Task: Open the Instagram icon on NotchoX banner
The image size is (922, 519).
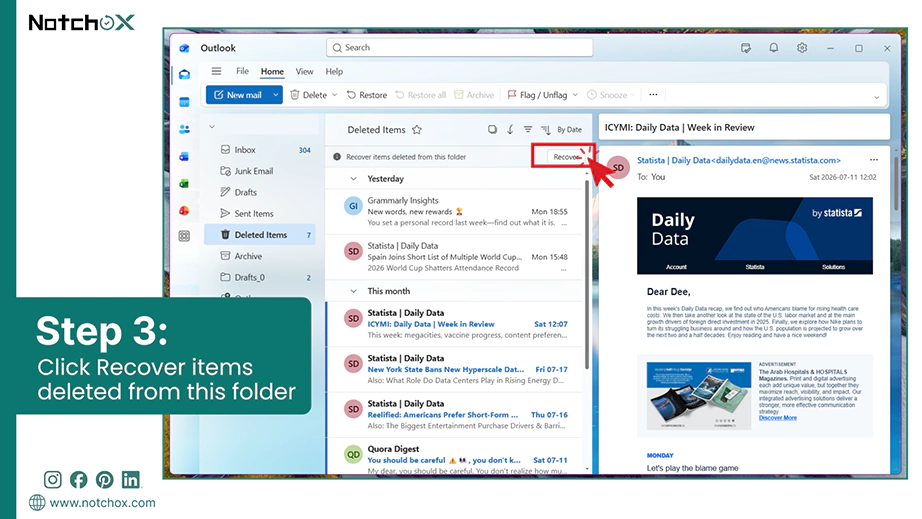Action: click(x=52, y=480)
